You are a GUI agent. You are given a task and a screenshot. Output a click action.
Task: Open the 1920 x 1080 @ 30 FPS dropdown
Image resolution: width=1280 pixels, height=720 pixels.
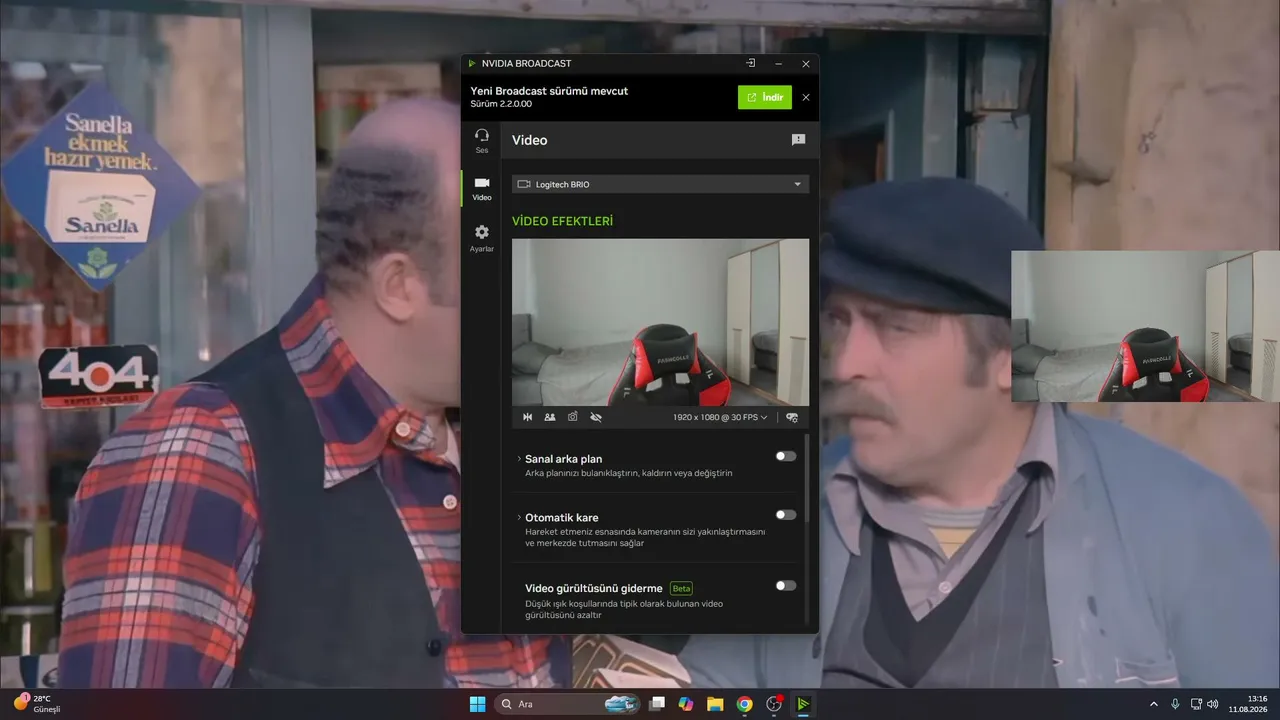pos(720,417)
